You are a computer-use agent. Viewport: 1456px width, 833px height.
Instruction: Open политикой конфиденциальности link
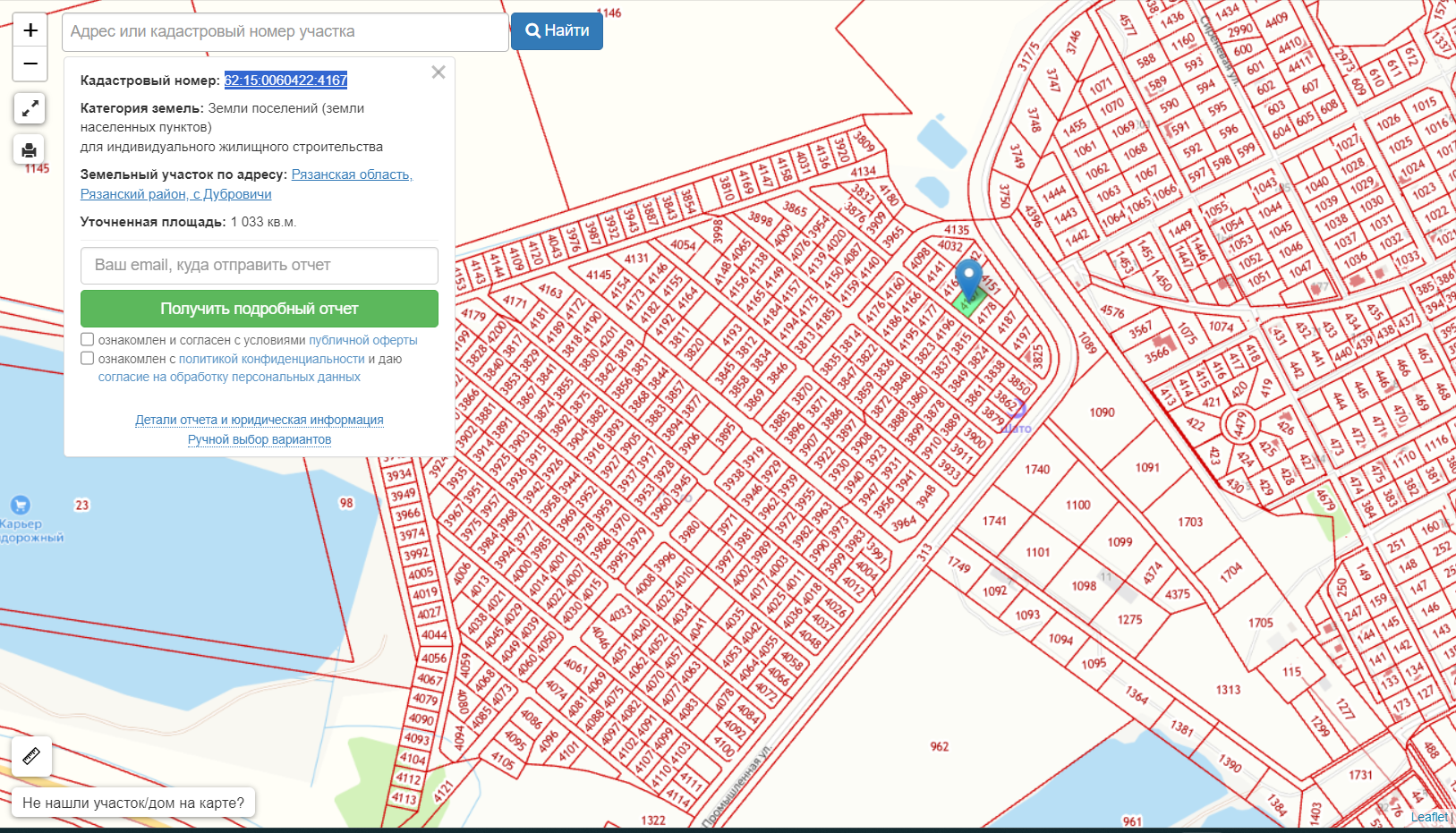pyautogui.click(x=271, y=359)
